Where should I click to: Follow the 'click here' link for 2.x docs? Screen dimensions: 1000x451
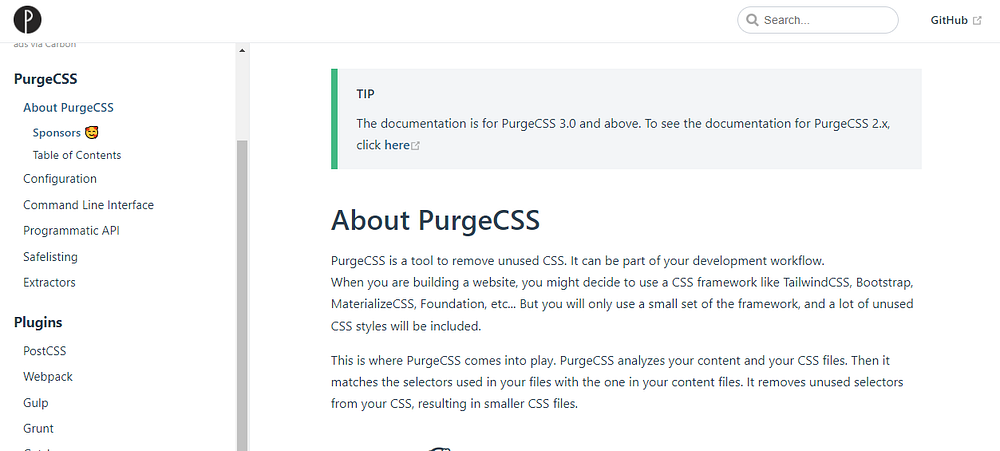pyautogui.click(x=383, y=145)
